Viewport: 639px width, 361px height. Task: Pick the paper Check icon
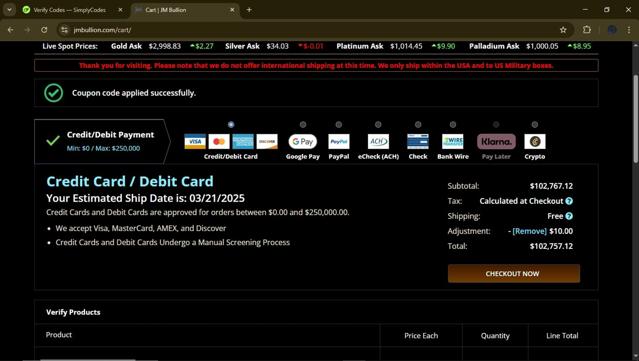tap(418, 141)
